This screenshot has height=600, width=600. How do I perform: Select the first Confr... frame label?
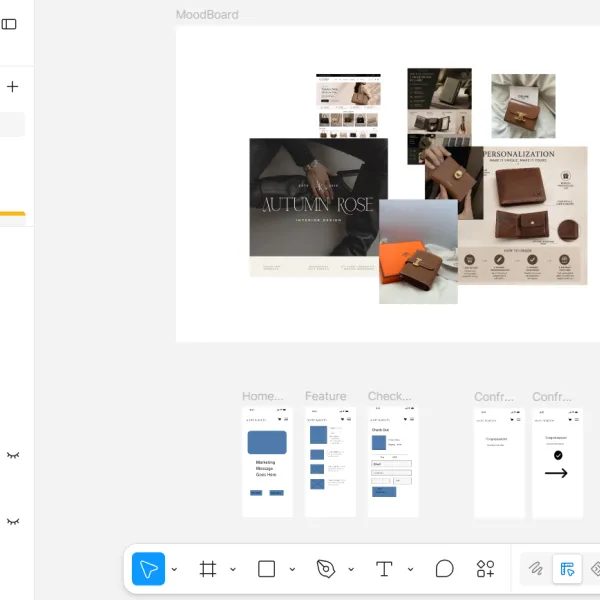pyautogui.click(x=494, y=397)
